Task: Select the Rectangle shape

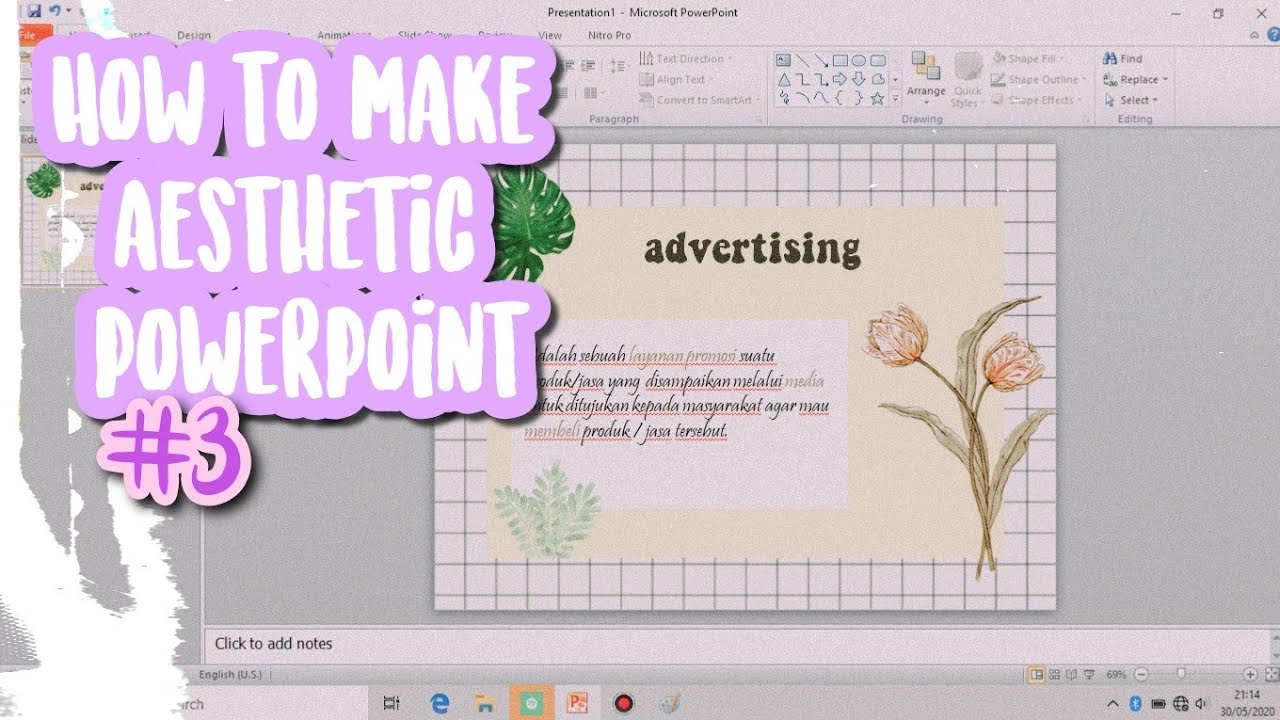Action: 841,59
